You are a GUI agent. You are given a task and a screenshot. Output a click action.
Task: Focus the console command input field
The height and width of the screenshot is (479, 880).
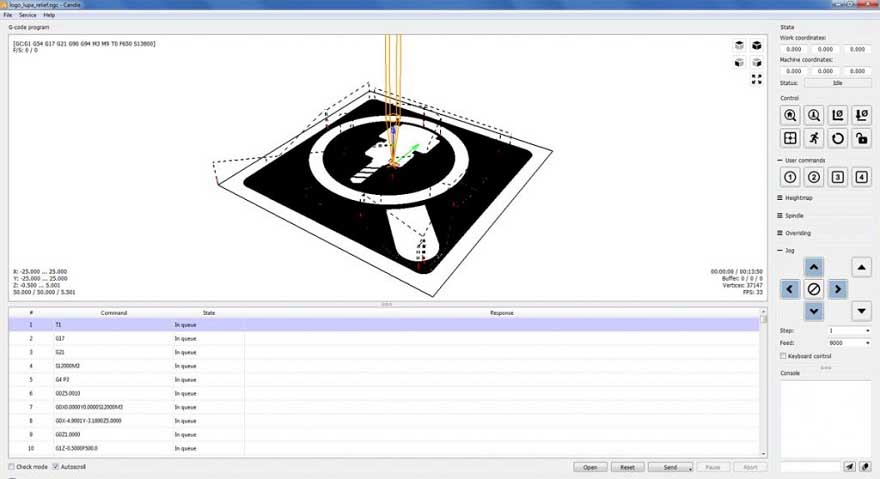pos(810,467)
